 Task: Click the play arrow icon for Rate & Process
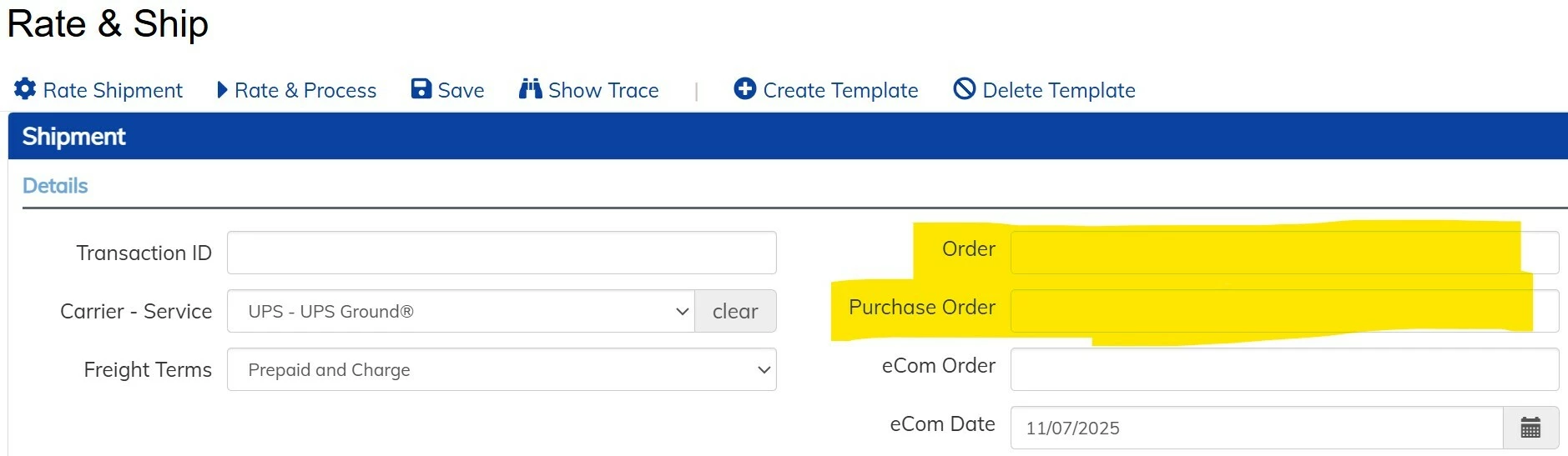222,89
